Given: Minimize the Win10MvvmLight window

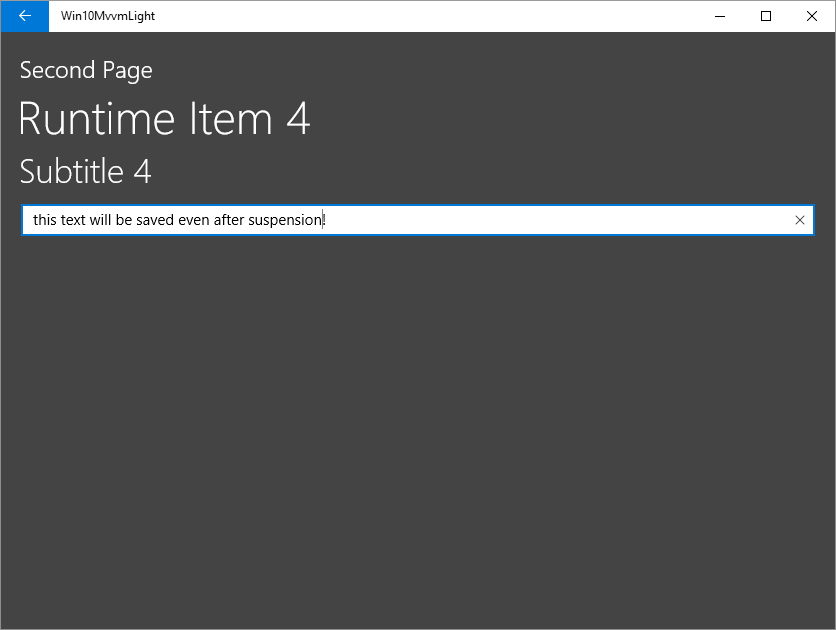Looking at the screenshot, I should tap(719, 16).
